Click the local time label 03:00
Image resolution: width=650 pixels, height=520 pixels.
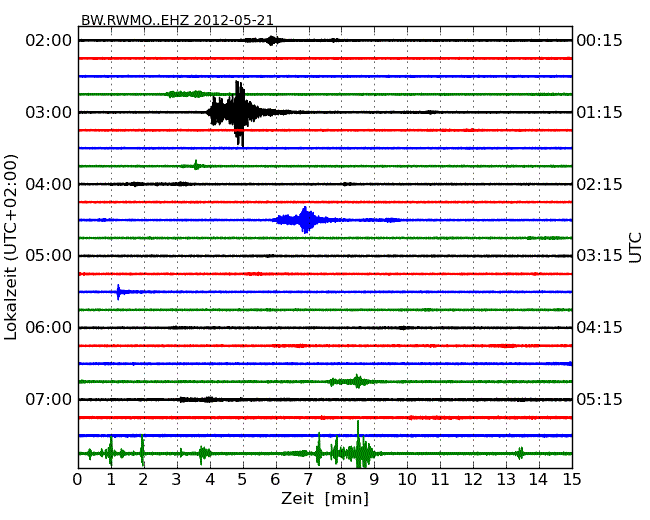tap(49, 112)
